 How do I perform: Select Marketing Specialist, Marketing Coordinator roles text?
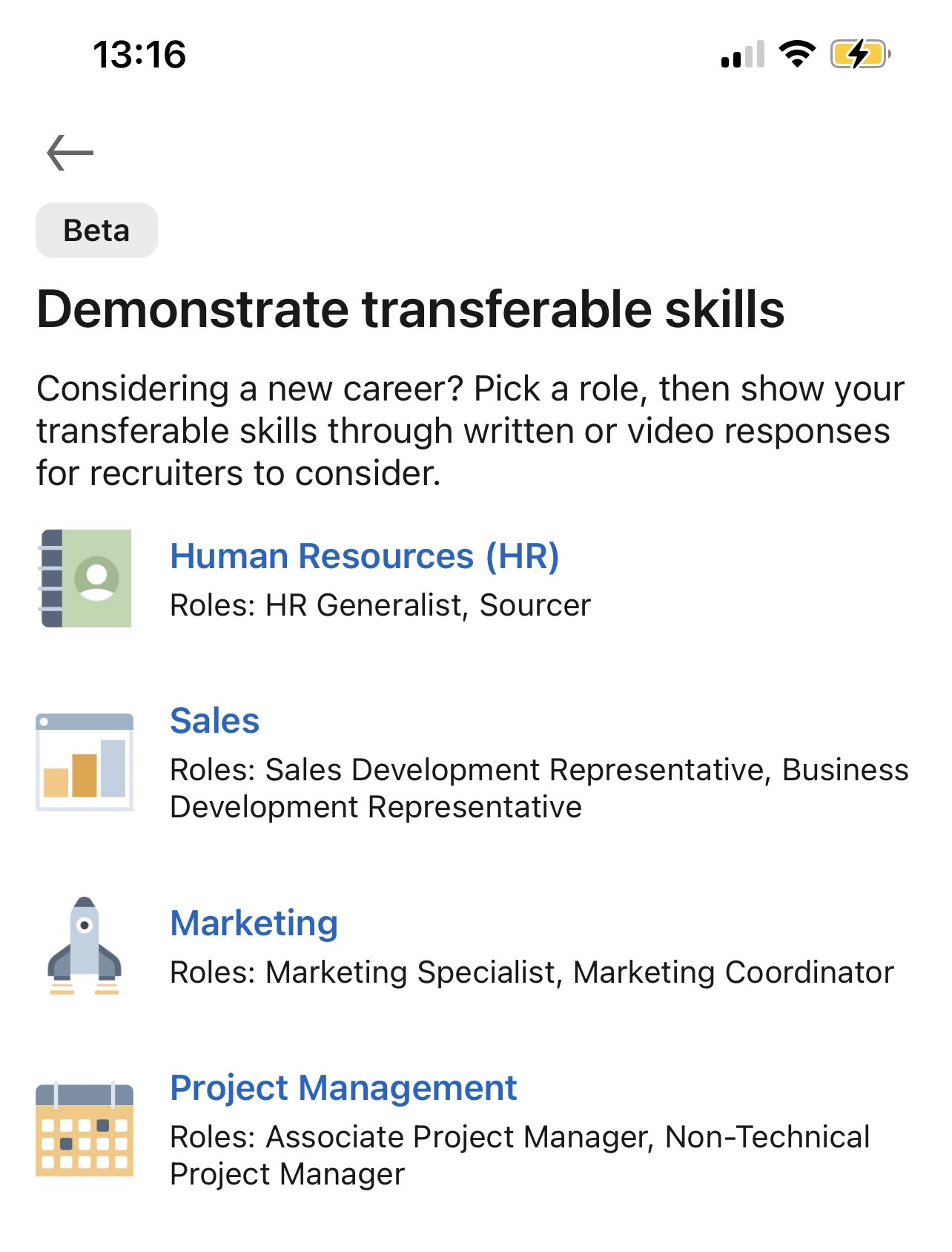(532, 972)
